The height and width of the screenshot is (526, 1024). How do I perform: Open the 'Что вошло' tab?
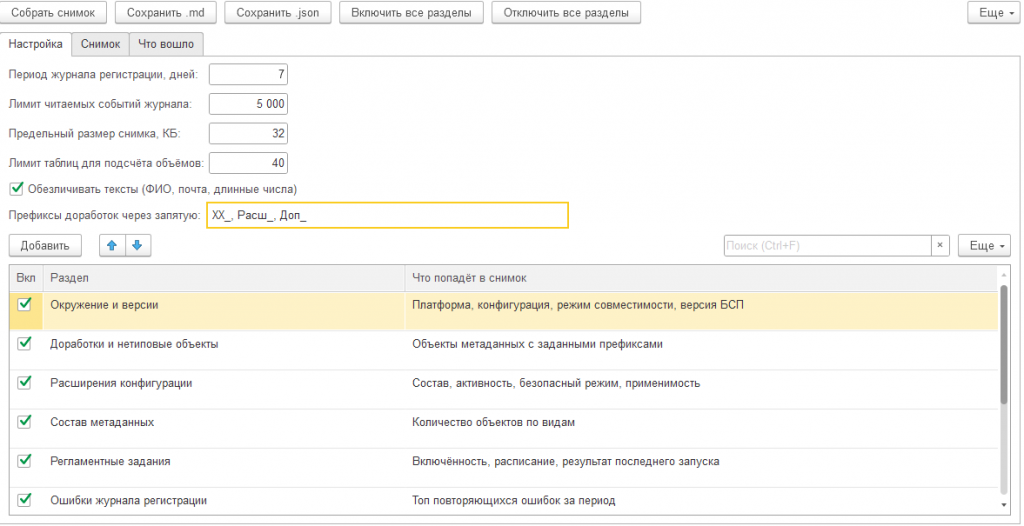tap(166, 44)
